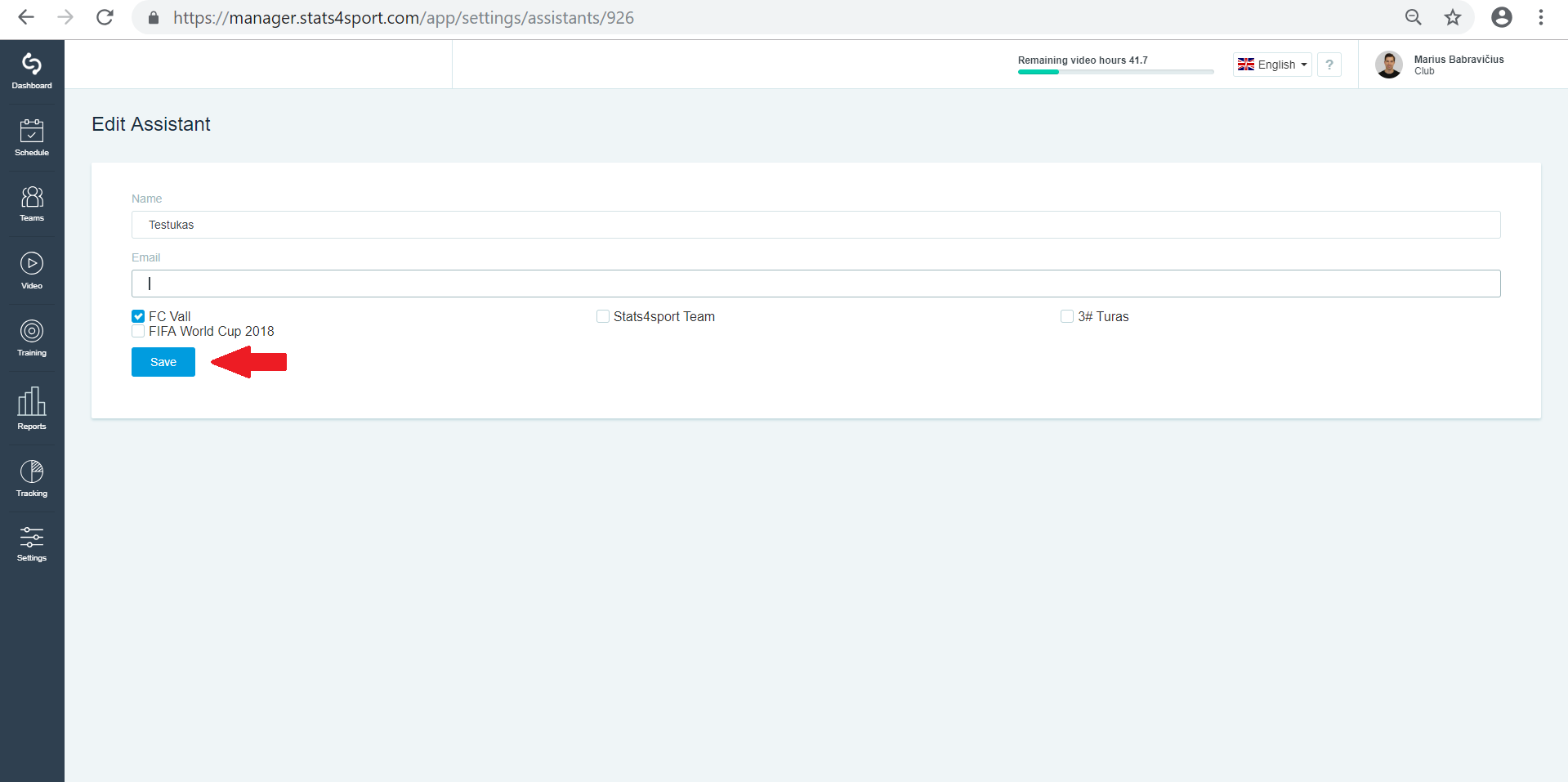Click the Remaining video hours progress bar
This screenshot has width=1568, height=782.
[x=1116, y=72]
